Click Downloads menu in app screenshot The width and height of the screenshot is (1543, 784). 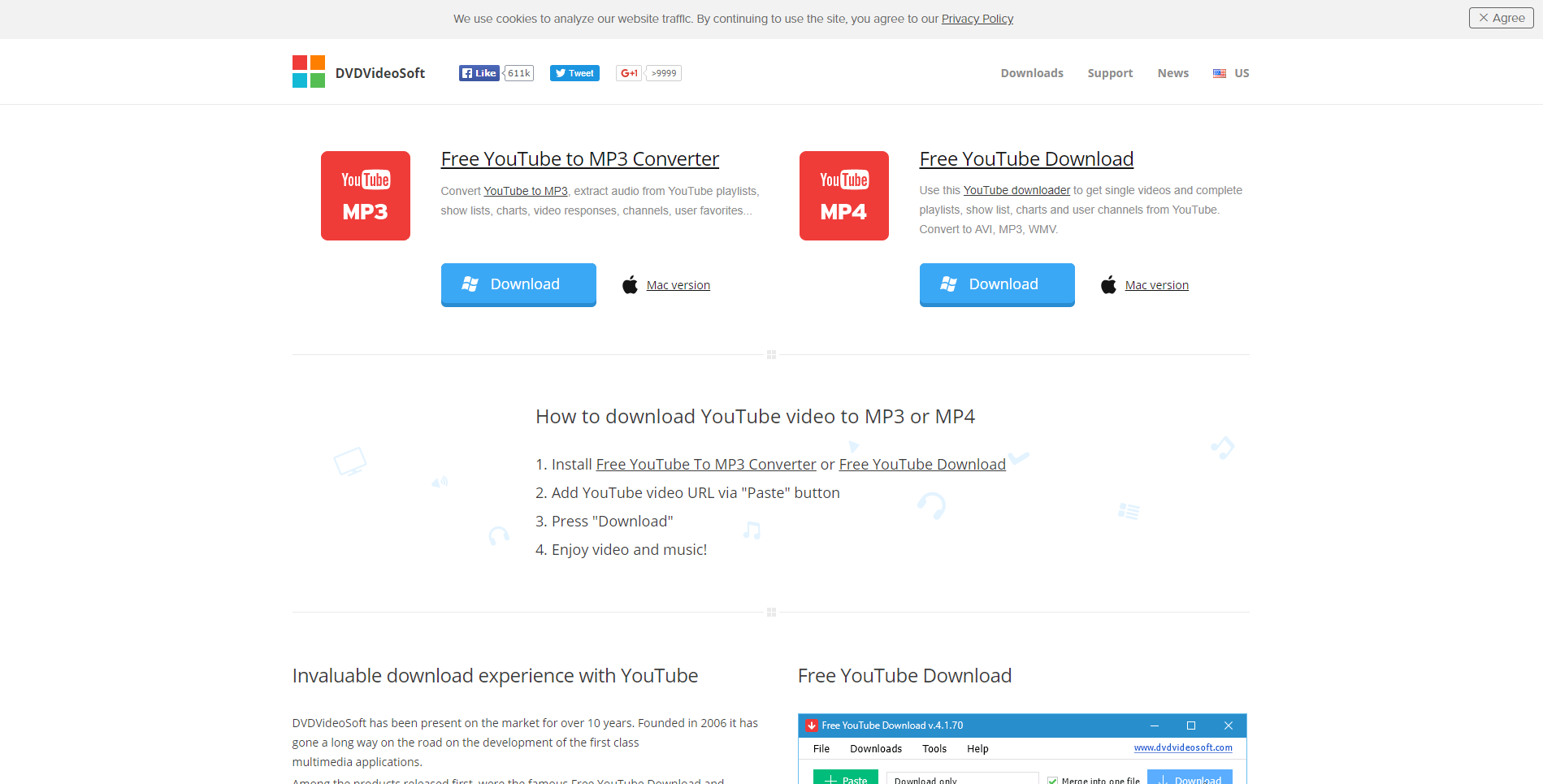pos(876,749)
